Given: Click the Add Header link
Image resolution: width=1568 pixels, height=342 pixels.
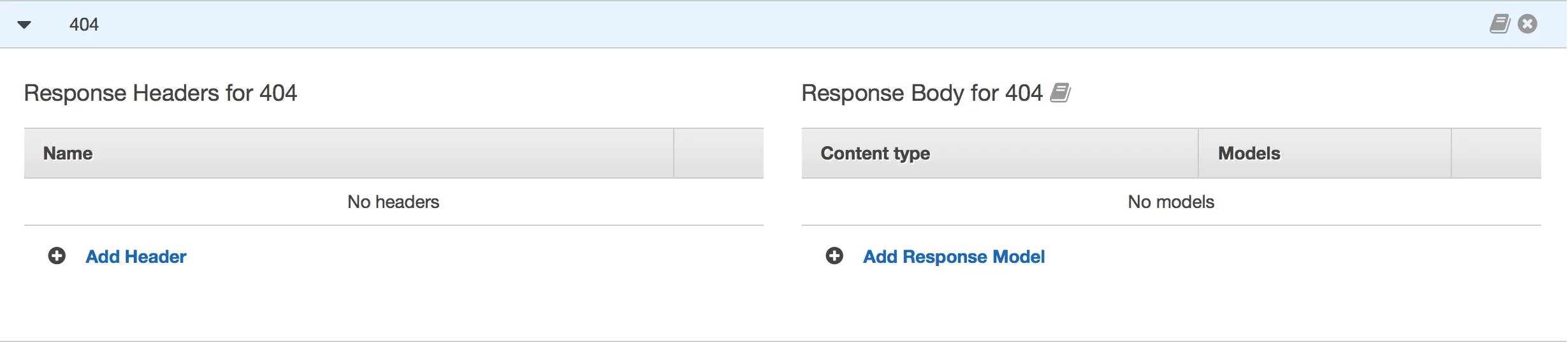Looking at the screenshot, I should [x=136, y=256].
